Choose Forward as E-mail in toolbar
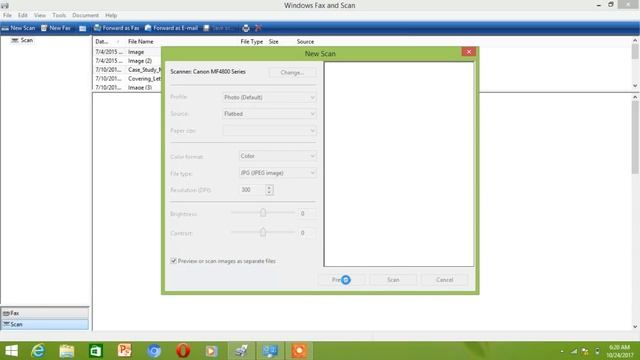The width and height of the screenshot is (640, 360). tap(171, 28)
